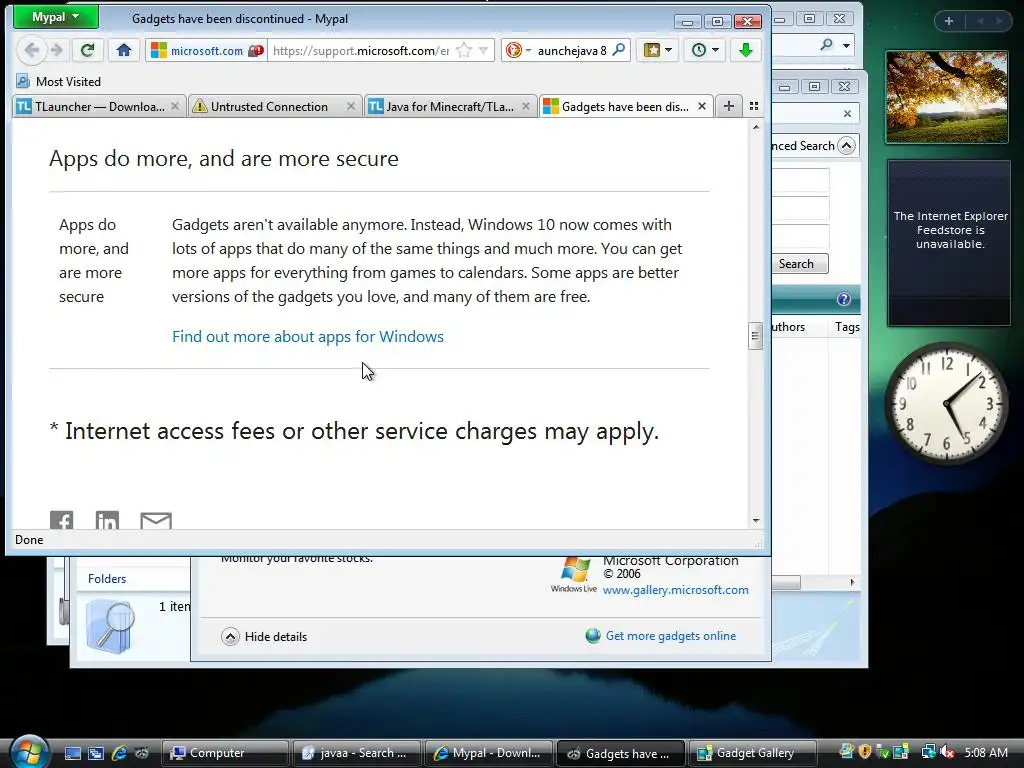Open the browser home page

pyautogui.click(x=123, y=50)
